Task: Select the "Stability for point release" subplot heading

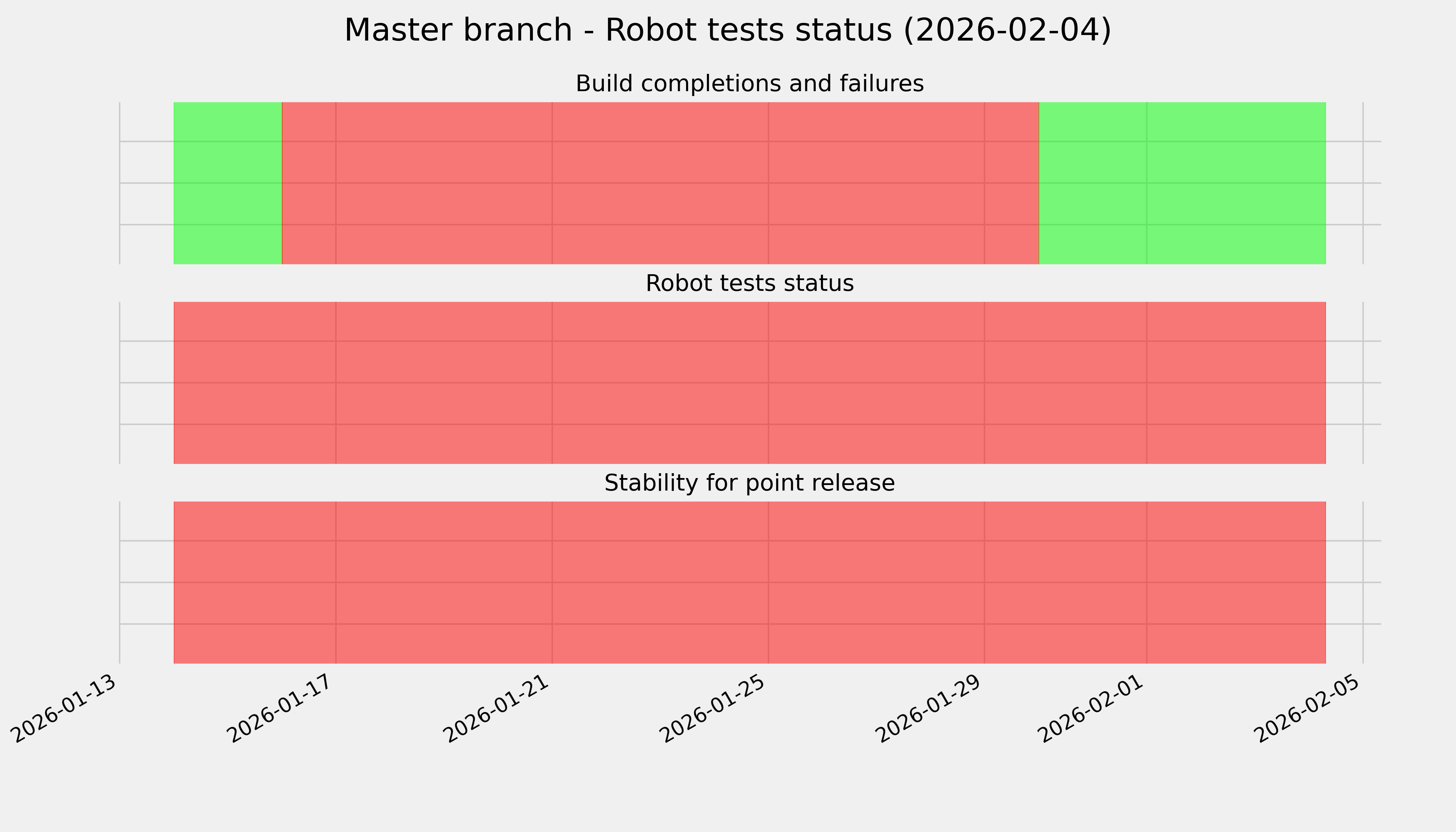Action: (749, 484)
